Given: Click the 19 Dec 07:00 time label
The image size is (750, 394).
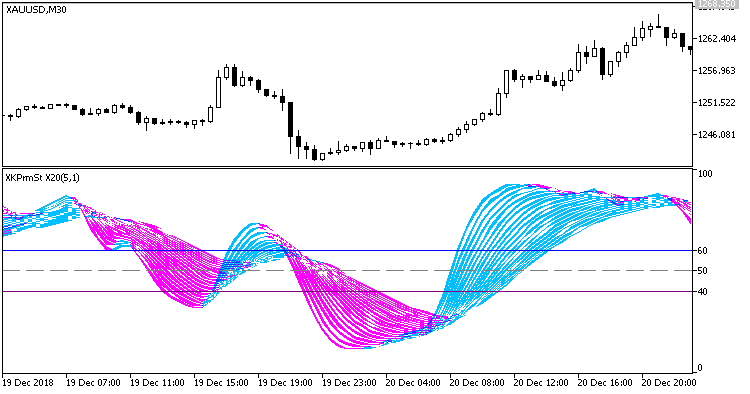Looking at the screenshot, I should click(93, 383).
